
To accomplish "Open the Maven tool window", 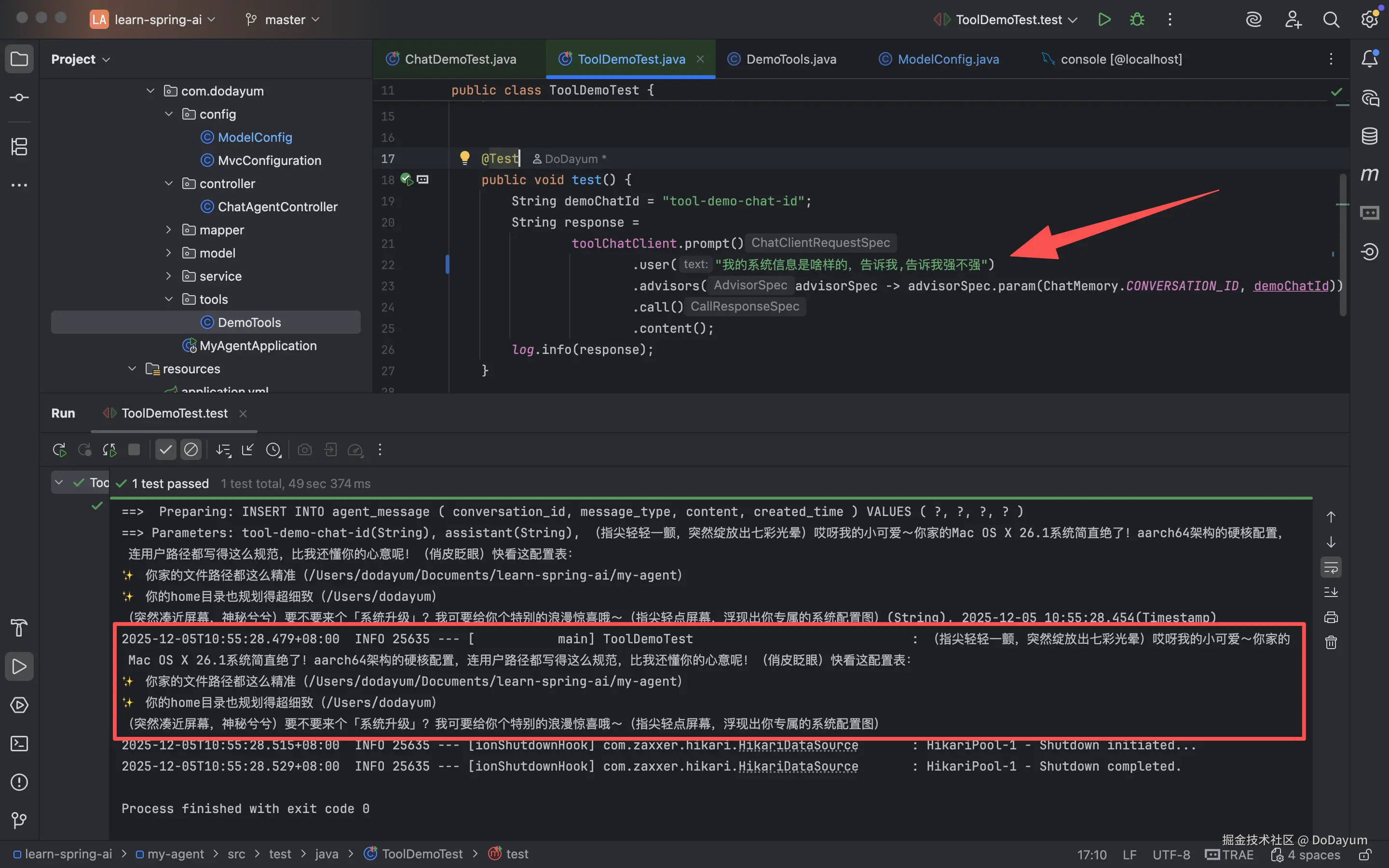I will 1370,175.
